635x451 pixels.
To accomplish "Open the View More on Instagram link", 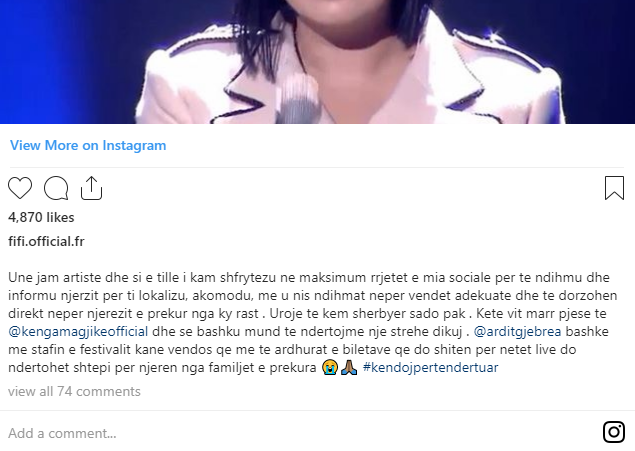I will (88, 145).
